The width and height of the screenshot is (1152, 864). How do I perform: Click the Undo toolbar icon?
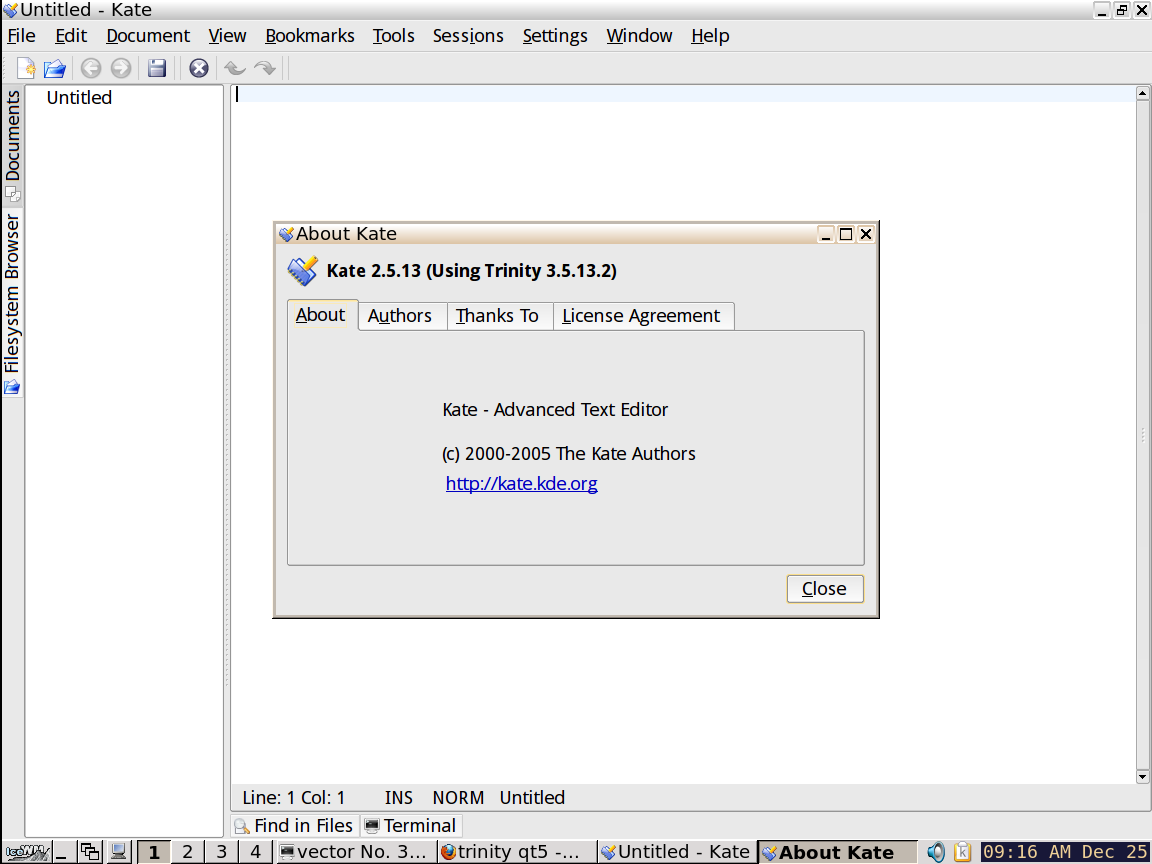[234, 68]
